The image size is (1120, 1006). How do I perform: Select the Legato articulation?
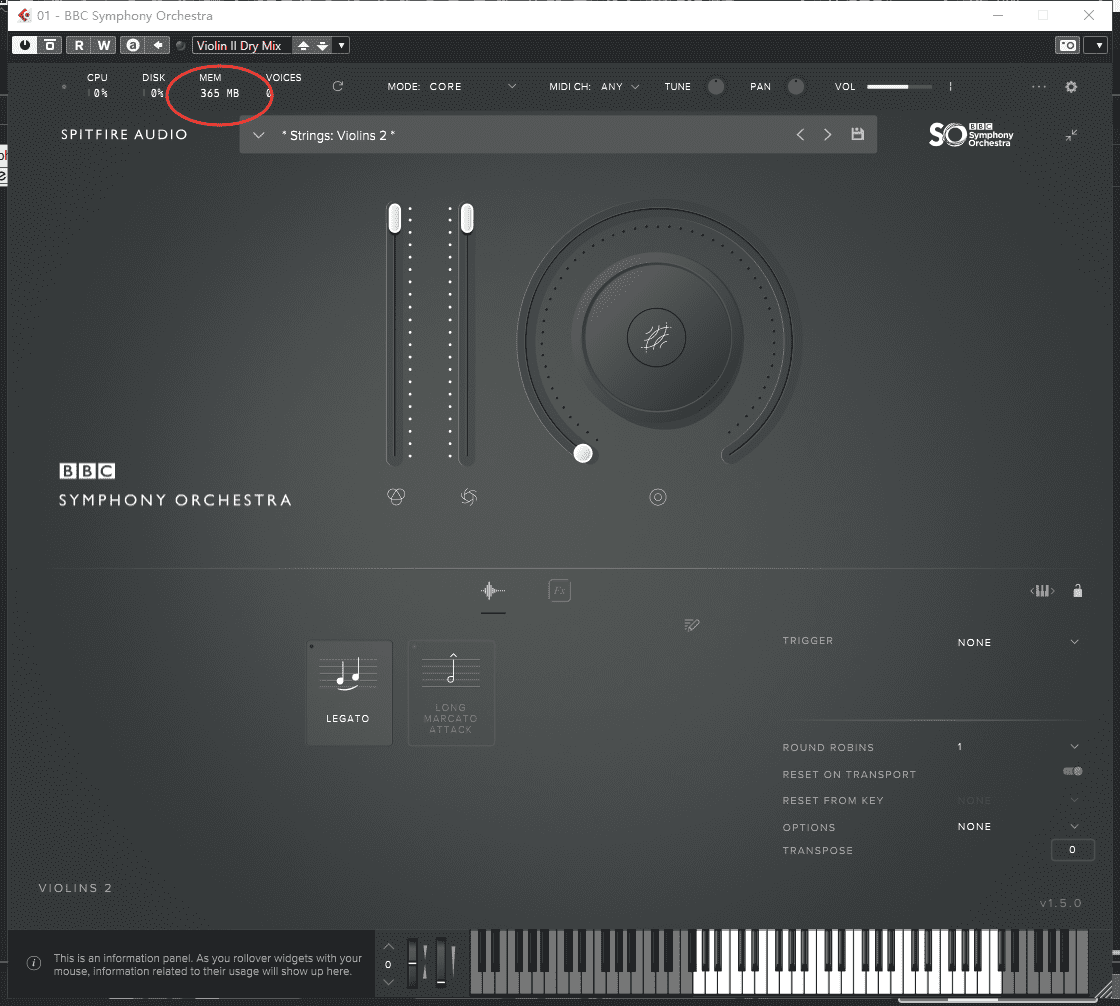pyautogui.click(x=349, y=693)
